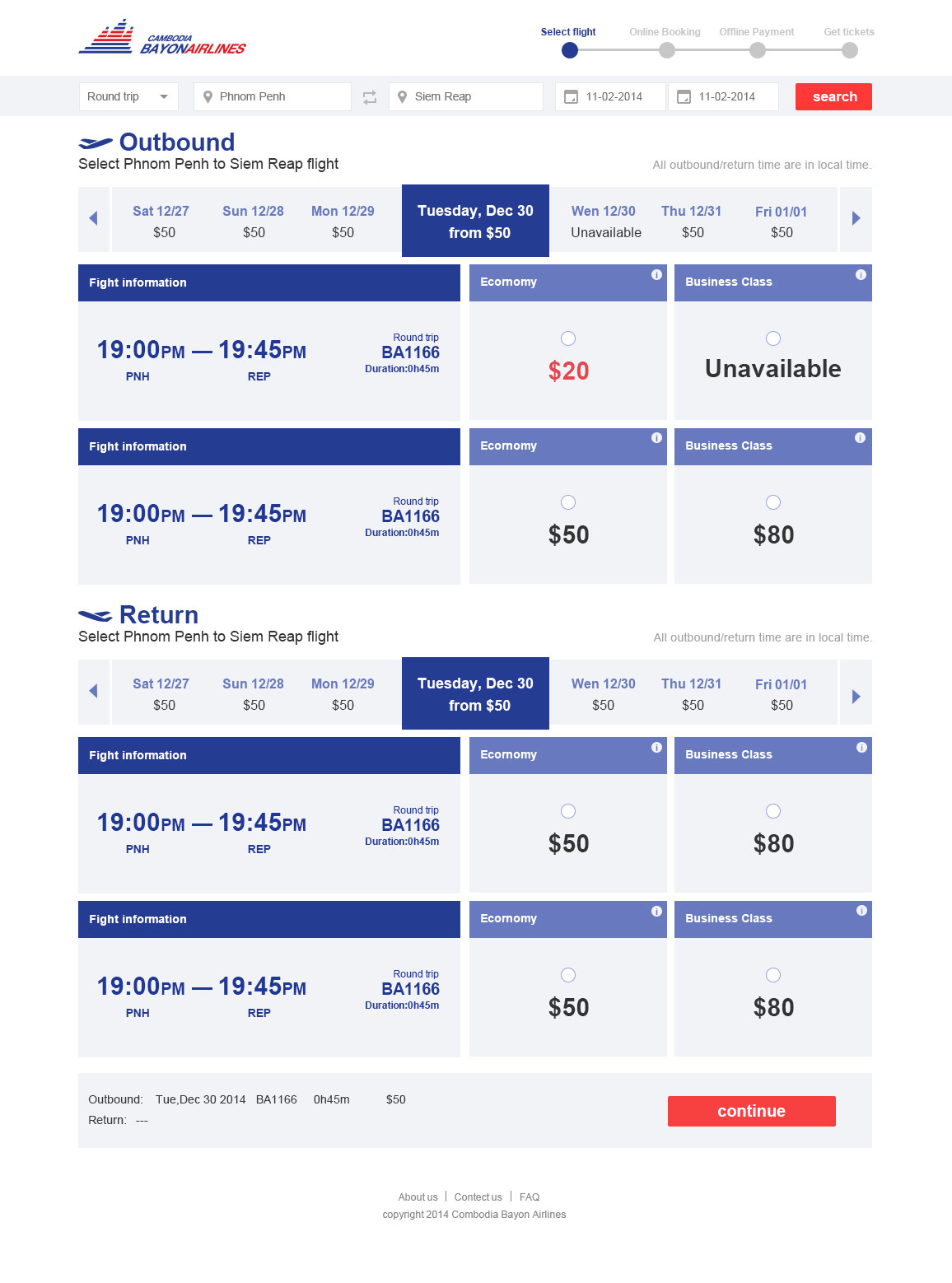Select outbound Thu 12/31 date tab
952x1283 pixels.
tap(692, 221)
